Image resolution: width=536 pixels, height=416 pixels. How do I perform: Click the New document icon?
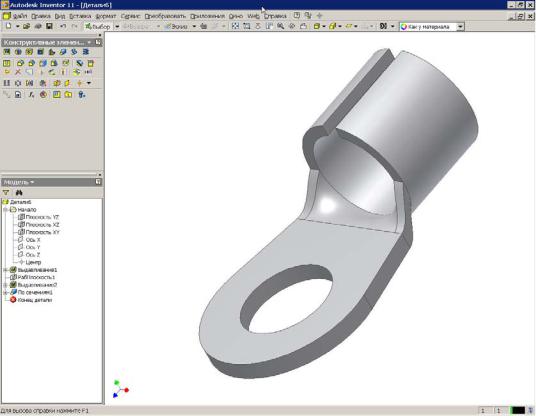(x=8, y=26)
